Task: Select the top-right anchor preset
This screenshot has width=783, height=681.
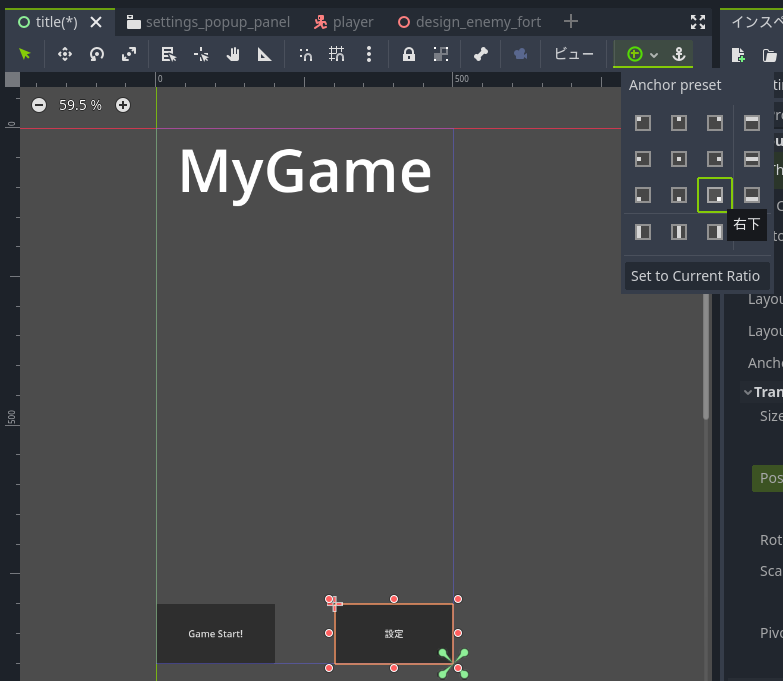Action: pos(715,123)
